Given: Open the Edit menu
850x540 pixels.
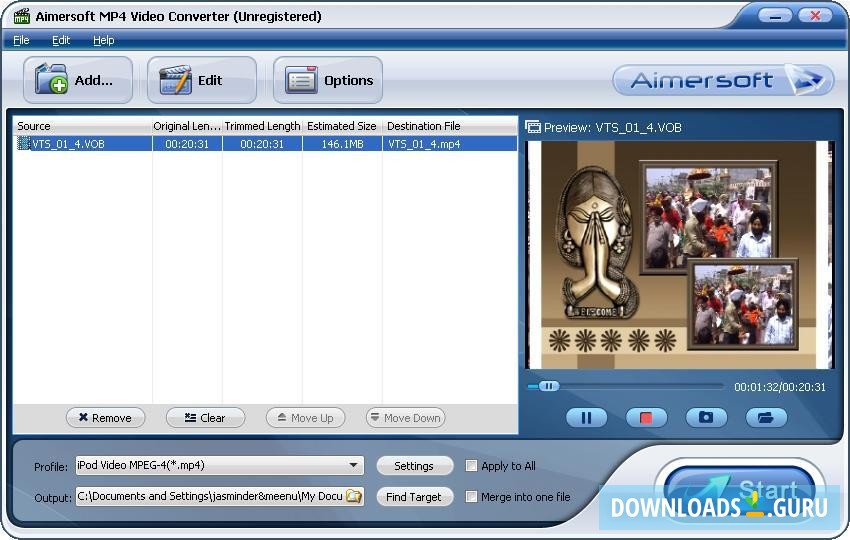Looking at the screenshot, I should [61, 40].
